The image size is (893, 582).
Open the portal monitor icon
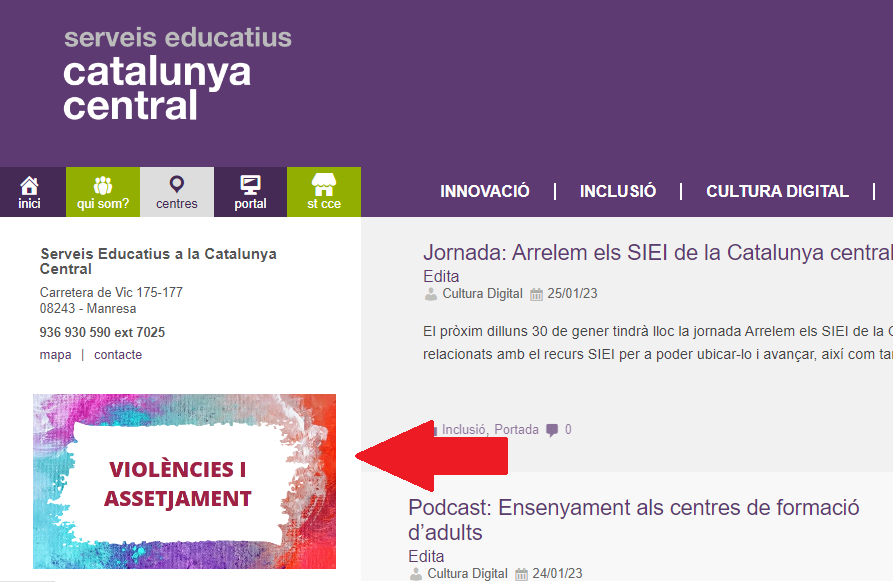250,185
